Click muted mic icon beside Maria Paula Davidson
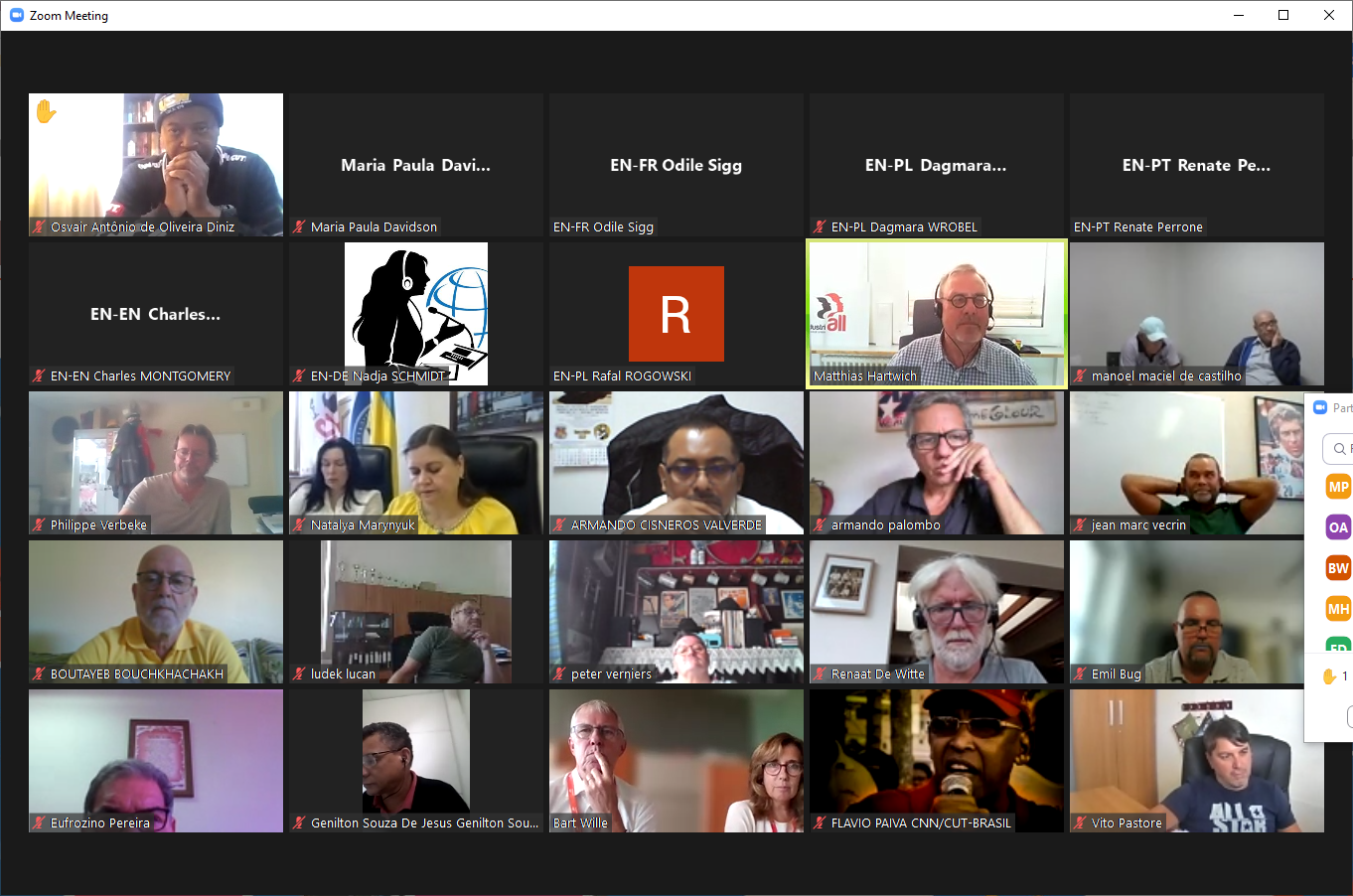1353x896 pixels. (x=299, y=226)
